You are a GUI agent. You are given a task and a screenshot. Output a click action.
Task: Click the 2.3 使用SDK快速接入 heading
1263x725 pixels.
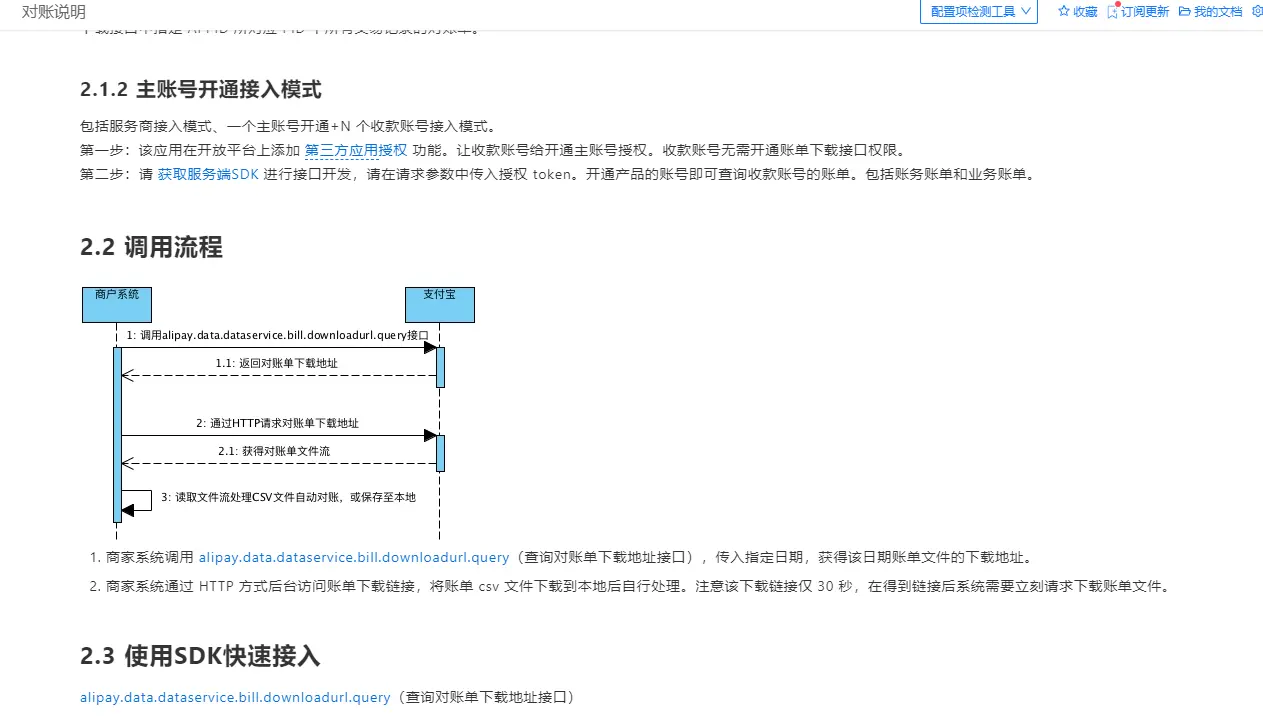coord(200,656)
